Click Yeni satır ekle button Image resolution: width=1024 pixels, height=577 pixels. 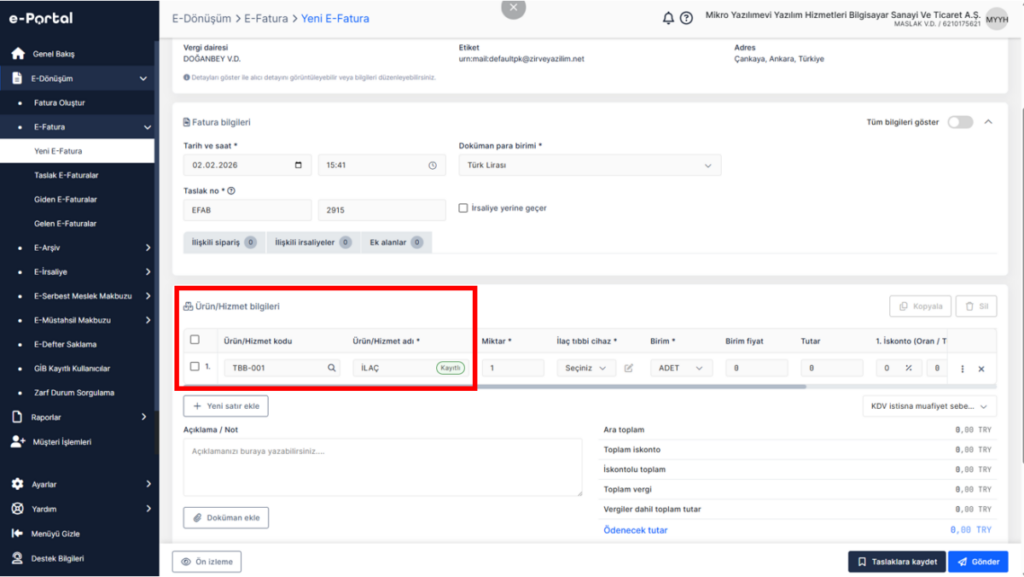(226, 406)
